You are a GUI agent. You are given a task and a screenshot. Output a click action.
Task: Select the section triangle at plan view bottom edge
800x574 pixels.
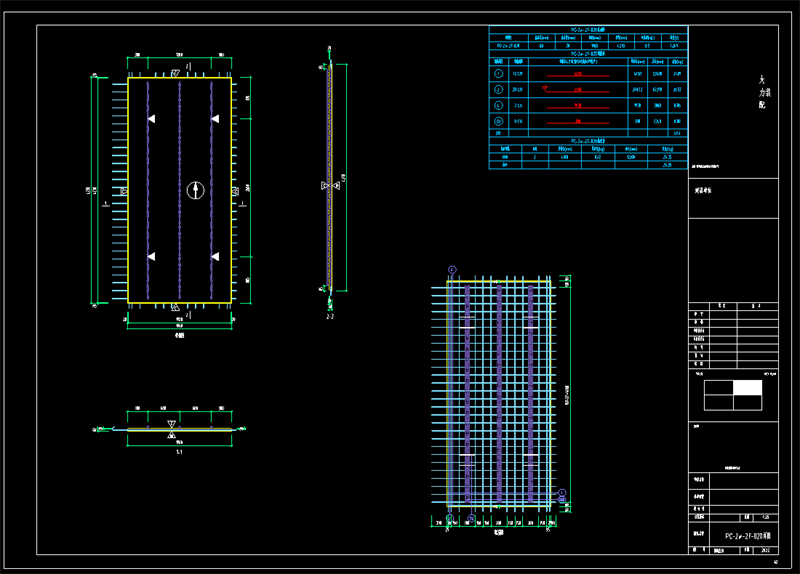tap(175, 307)
